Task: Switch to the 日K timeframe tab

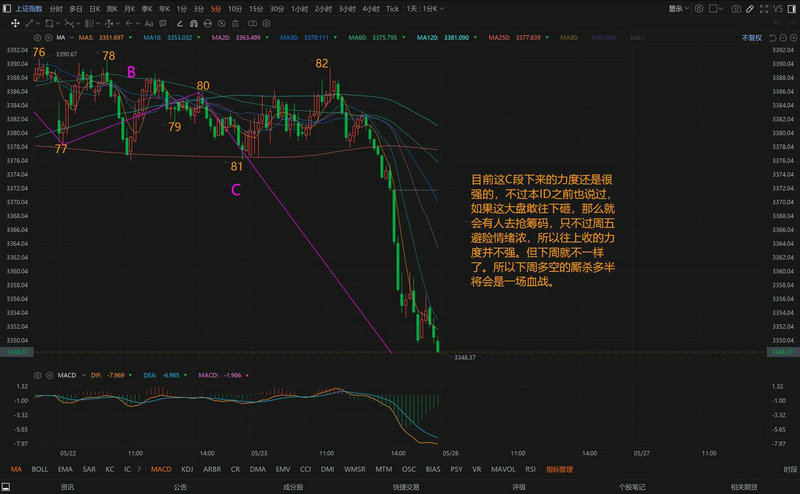Action: tap(95, 9)
